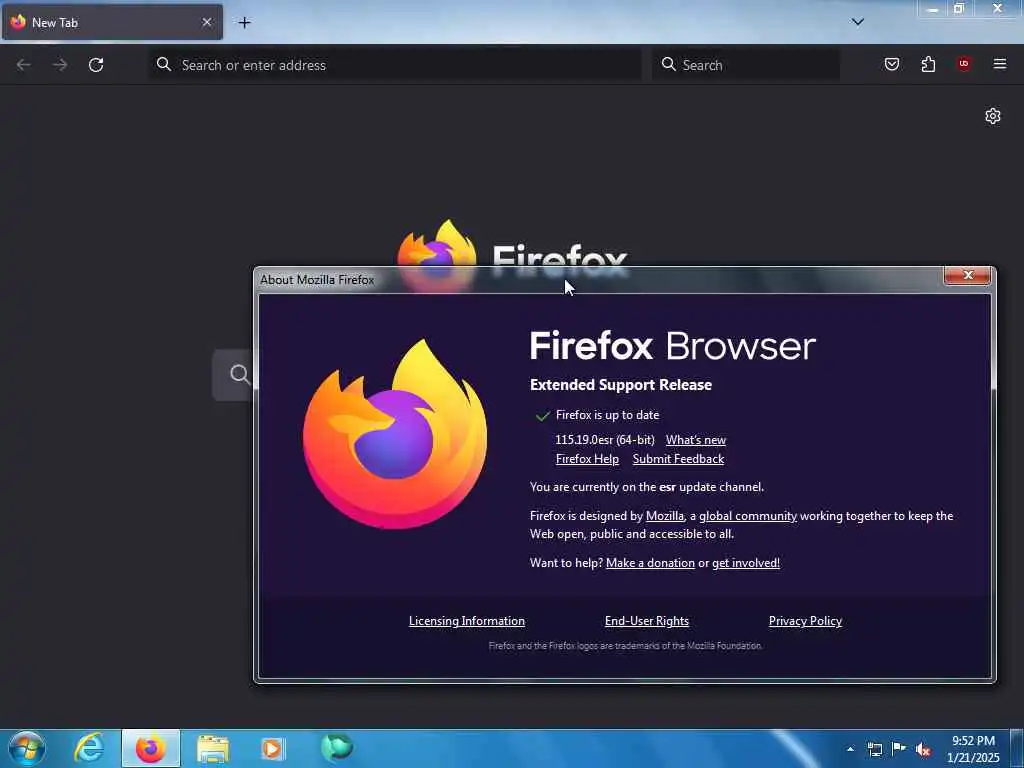
Task: Close the New Tab tab
Action: [206, 22]
